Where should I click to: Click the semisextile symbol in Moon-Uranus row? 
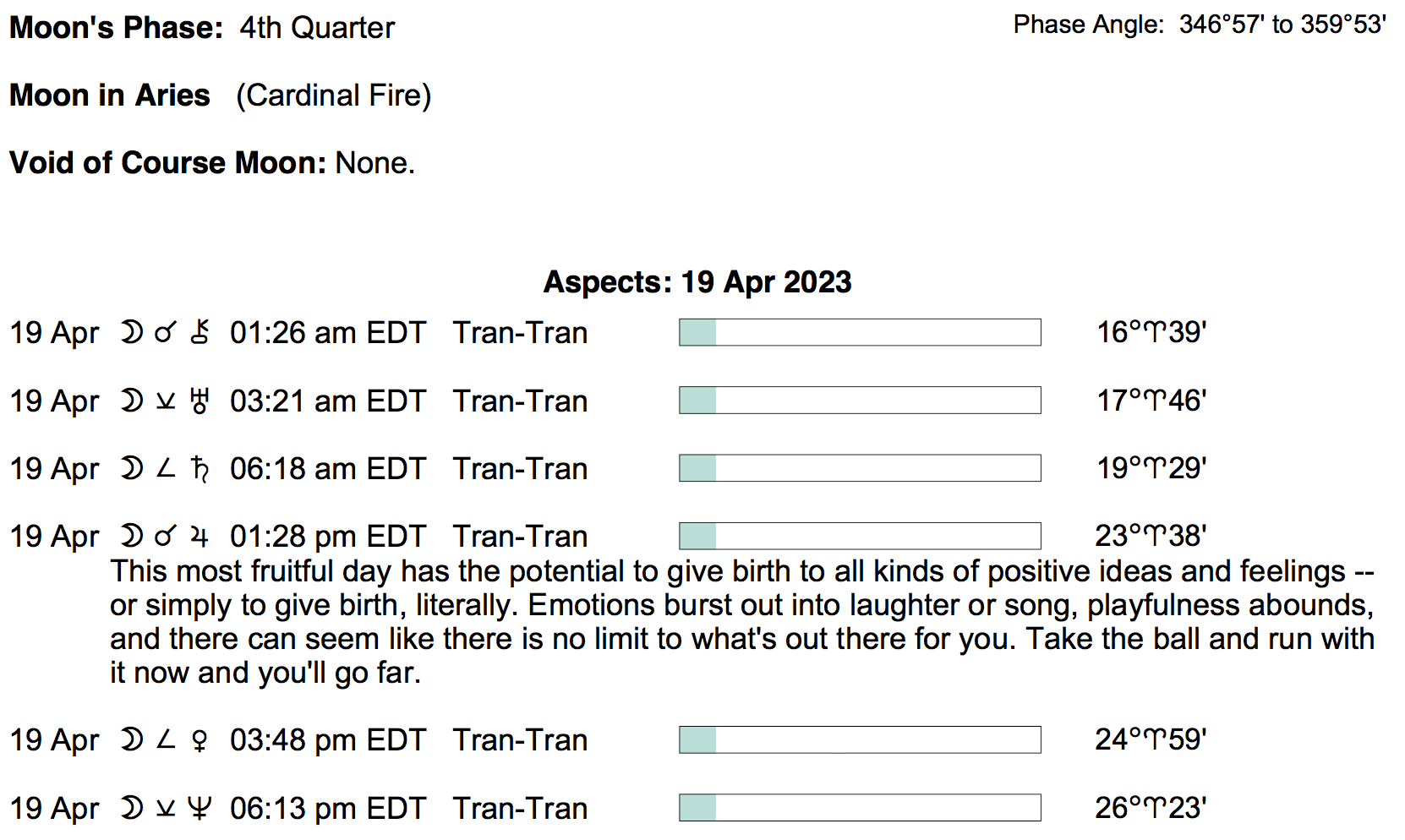click(166, 401)
